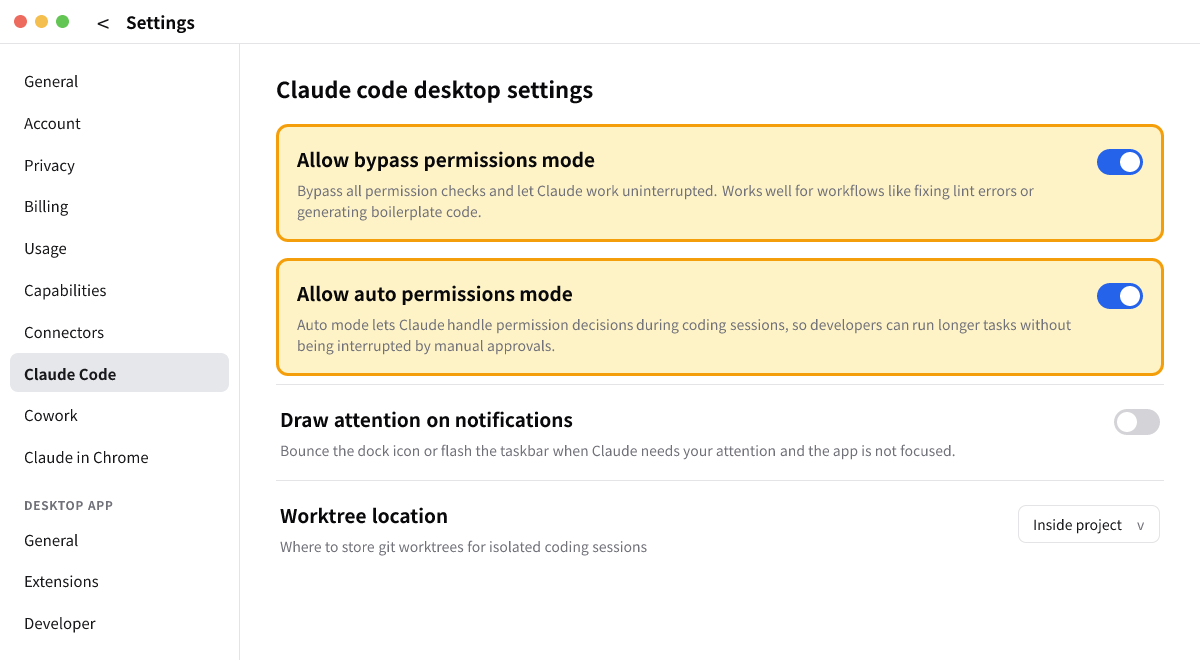
Task: Click the bypass permission checks description text
Action: click(665, 201)
